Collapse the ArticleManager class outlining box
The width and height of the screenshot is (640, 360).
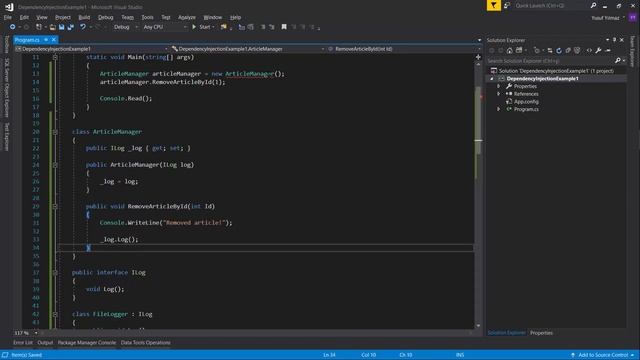pyautogui.click(x=55, y=132)
